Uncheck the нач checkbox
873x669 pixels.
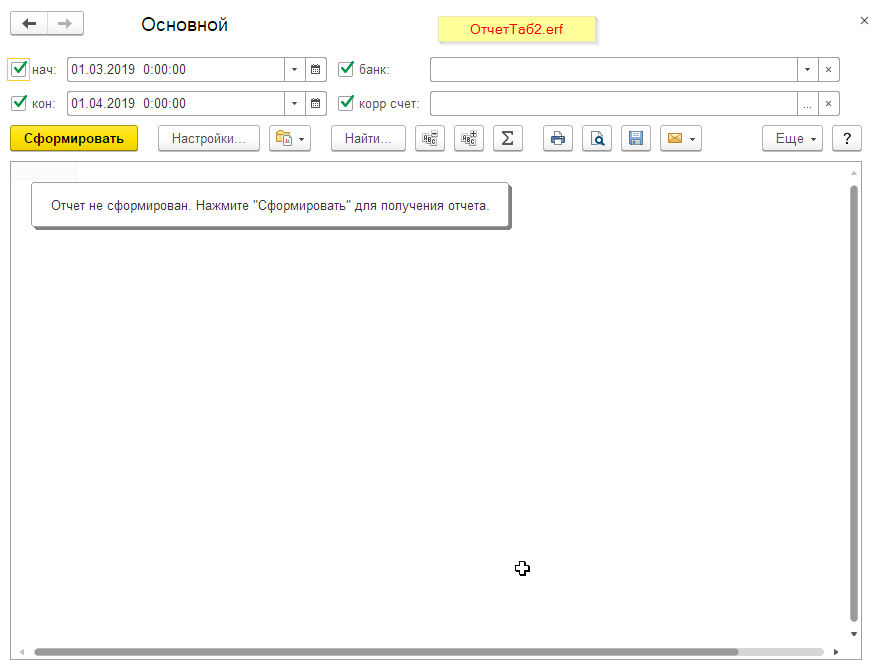(18, 70)
